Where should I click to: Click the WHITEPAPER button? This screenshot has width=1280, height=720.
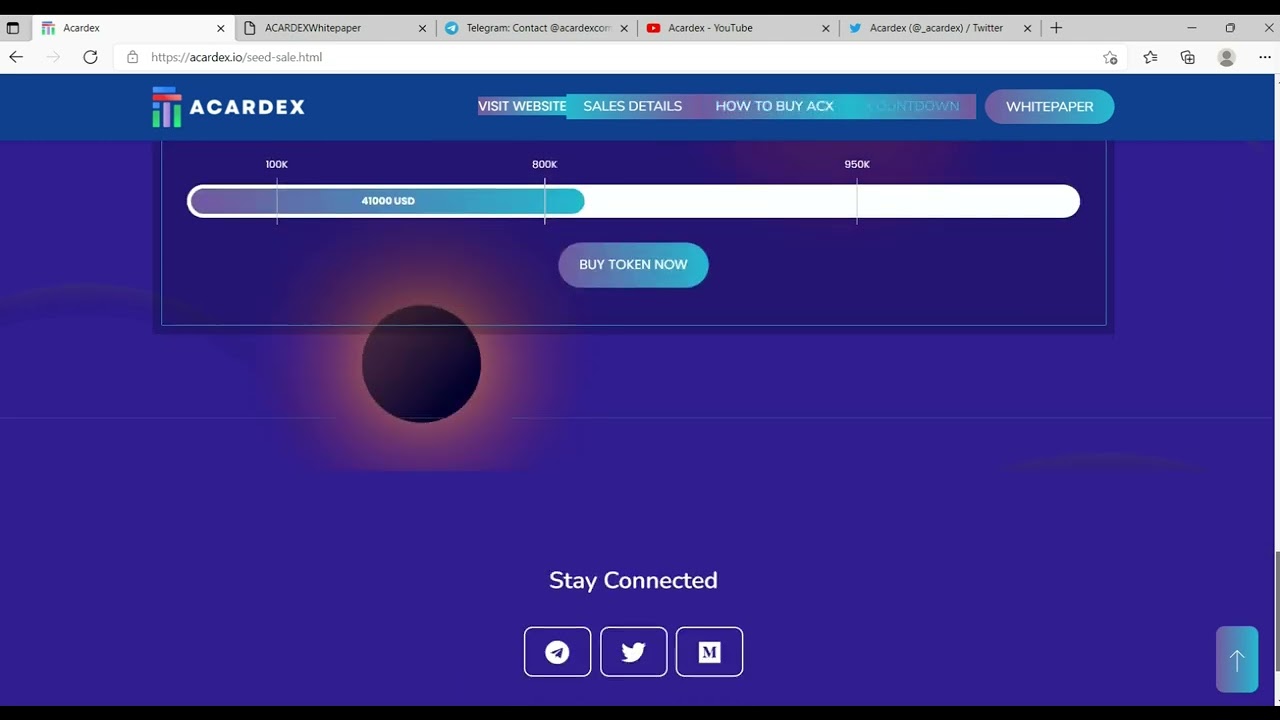[x=1049, y=107]
